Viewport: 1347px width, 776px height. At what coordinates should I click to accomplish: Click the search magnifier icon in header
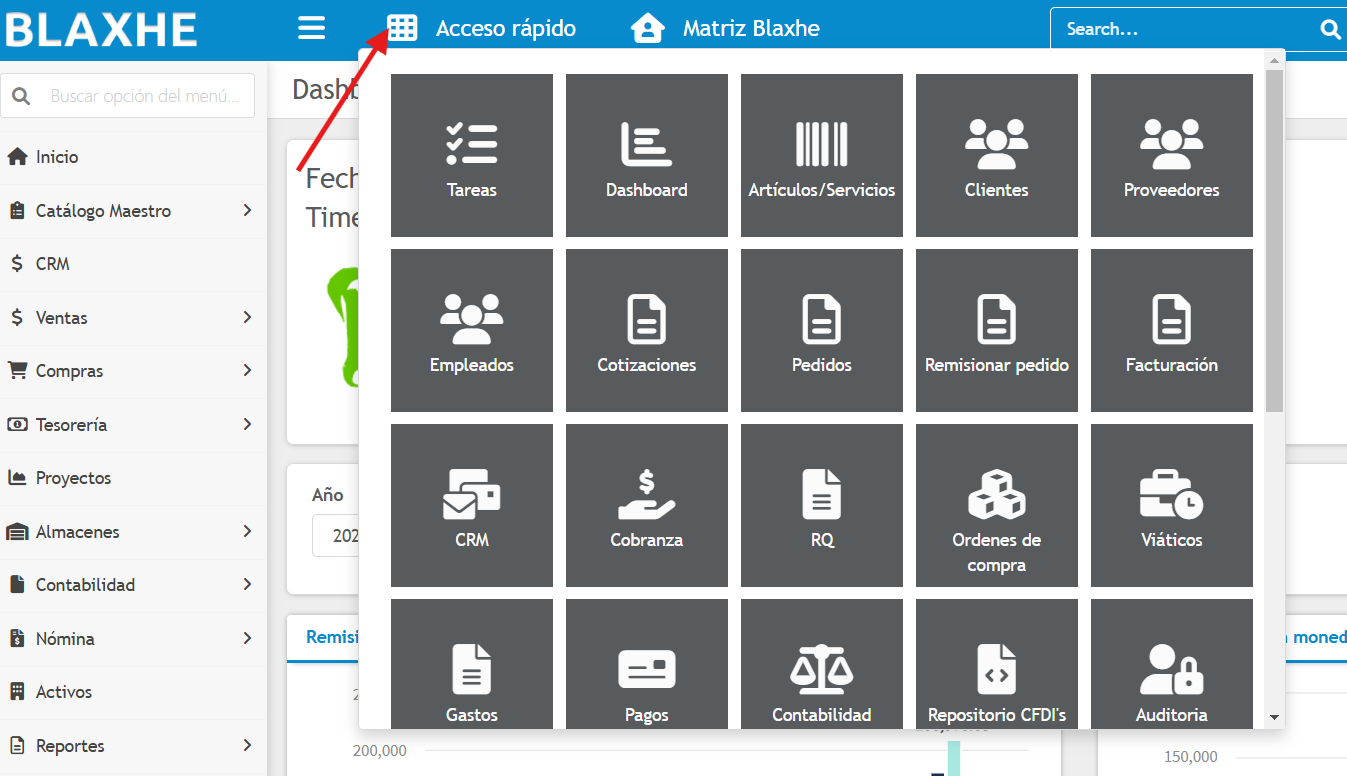(1330, 29)
